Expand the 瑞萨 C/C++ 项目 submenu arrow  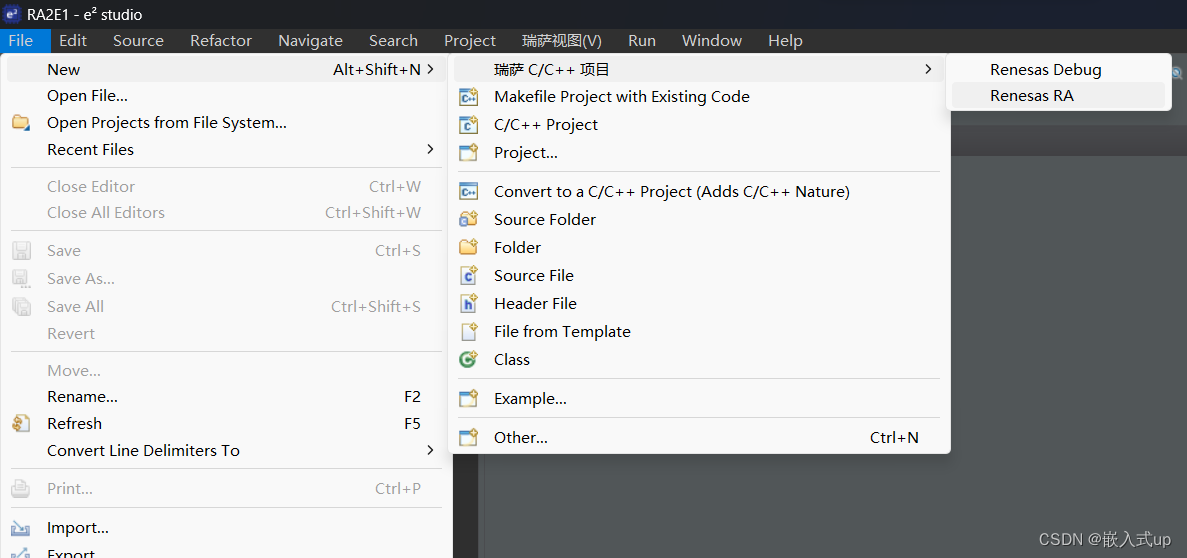[x=928, y=70]
